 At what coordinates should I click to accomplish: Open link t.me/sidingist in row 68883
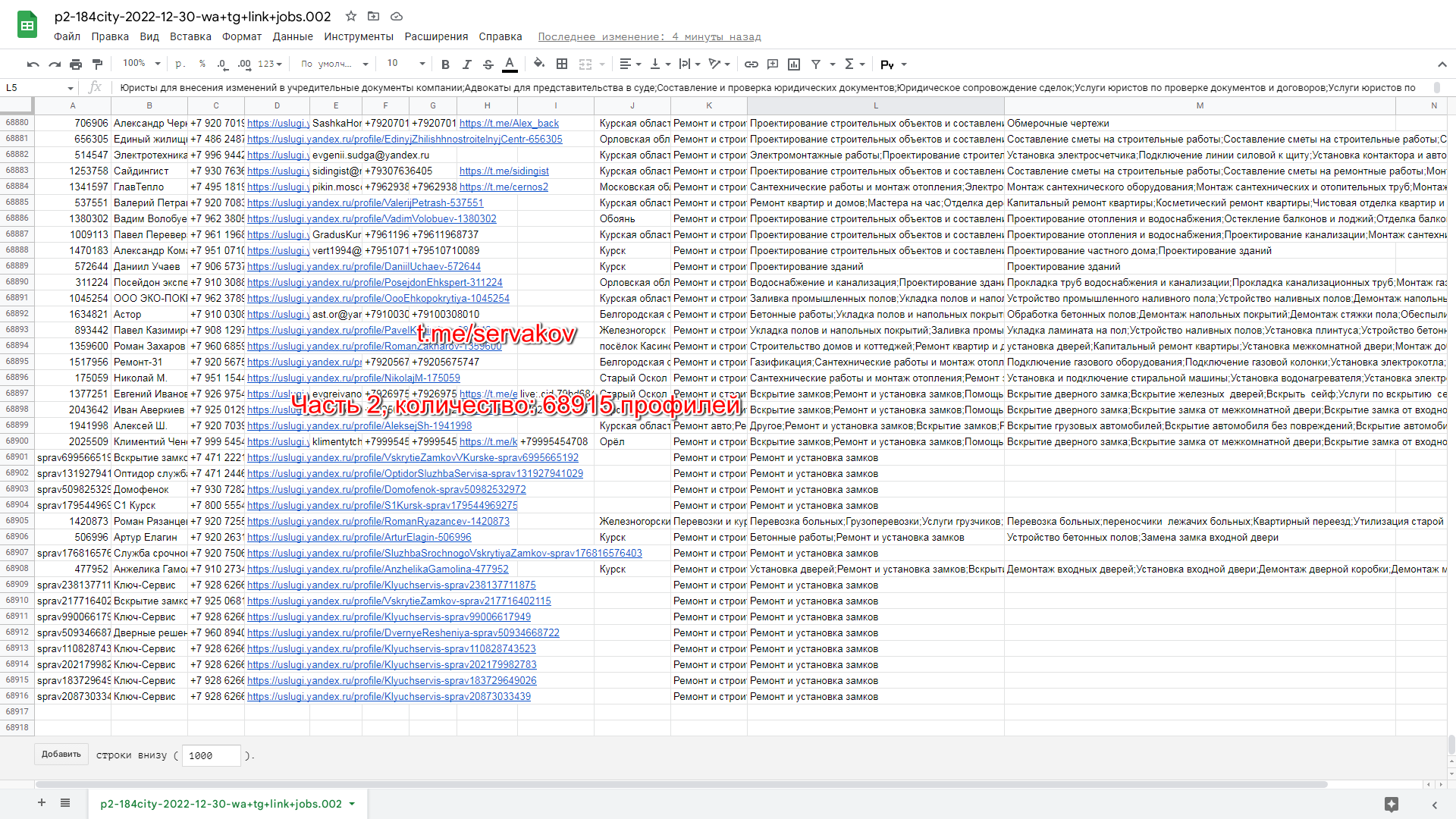pyautogui.click(x=504, y=171)
